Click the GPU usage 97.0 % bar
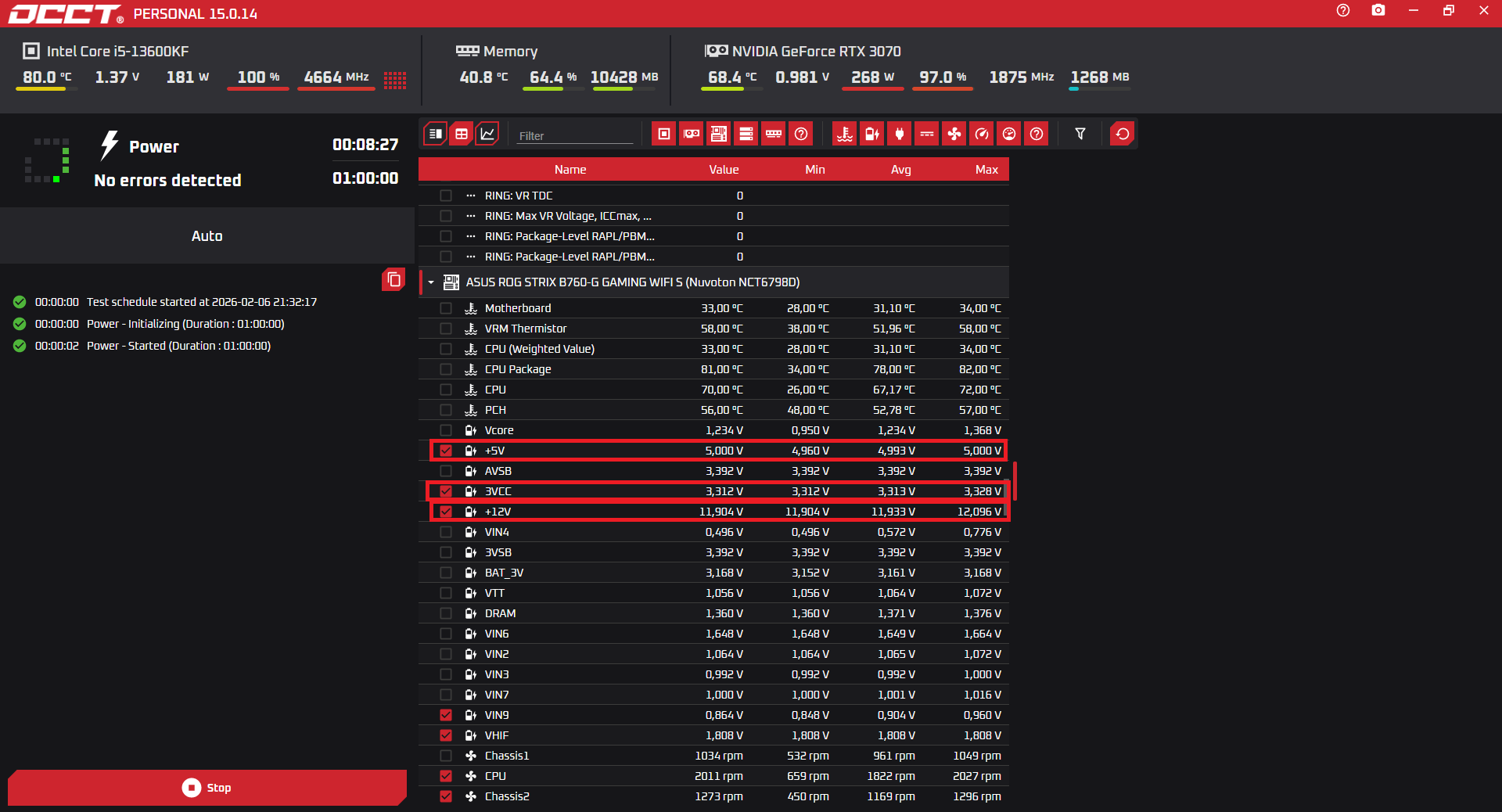Screen dimensions: 1502x812 943,88
